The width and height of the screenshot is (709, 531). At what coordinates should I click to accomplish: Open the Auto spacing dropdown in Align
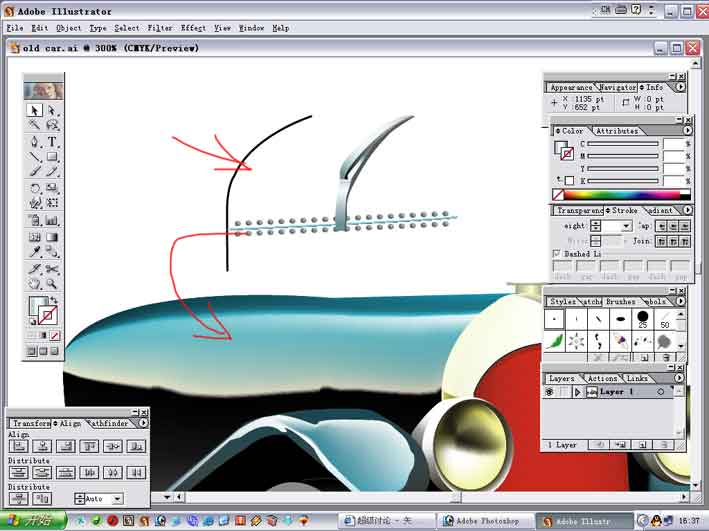pos(117,499)
